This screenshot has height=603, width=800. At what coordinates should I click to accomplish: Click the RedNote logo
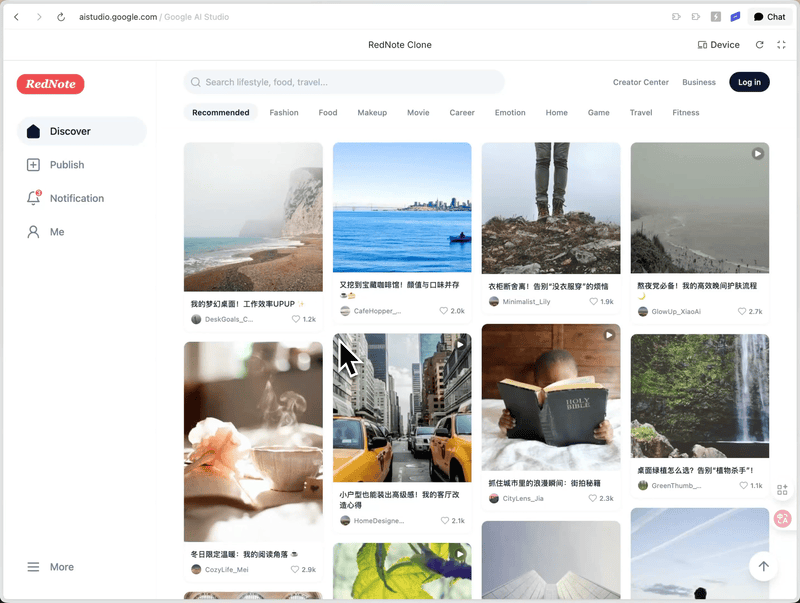click(x=50, y=84)
